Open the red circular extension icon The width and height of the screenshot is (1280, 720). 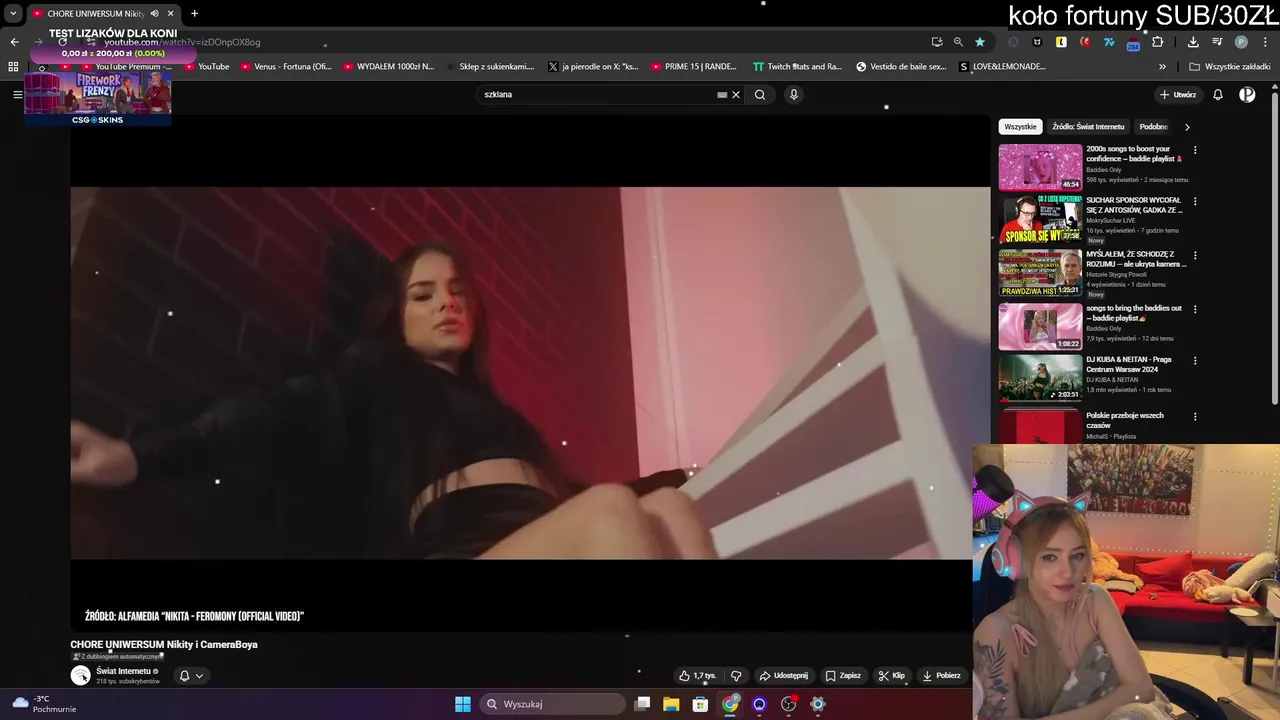pos(1085,42)
